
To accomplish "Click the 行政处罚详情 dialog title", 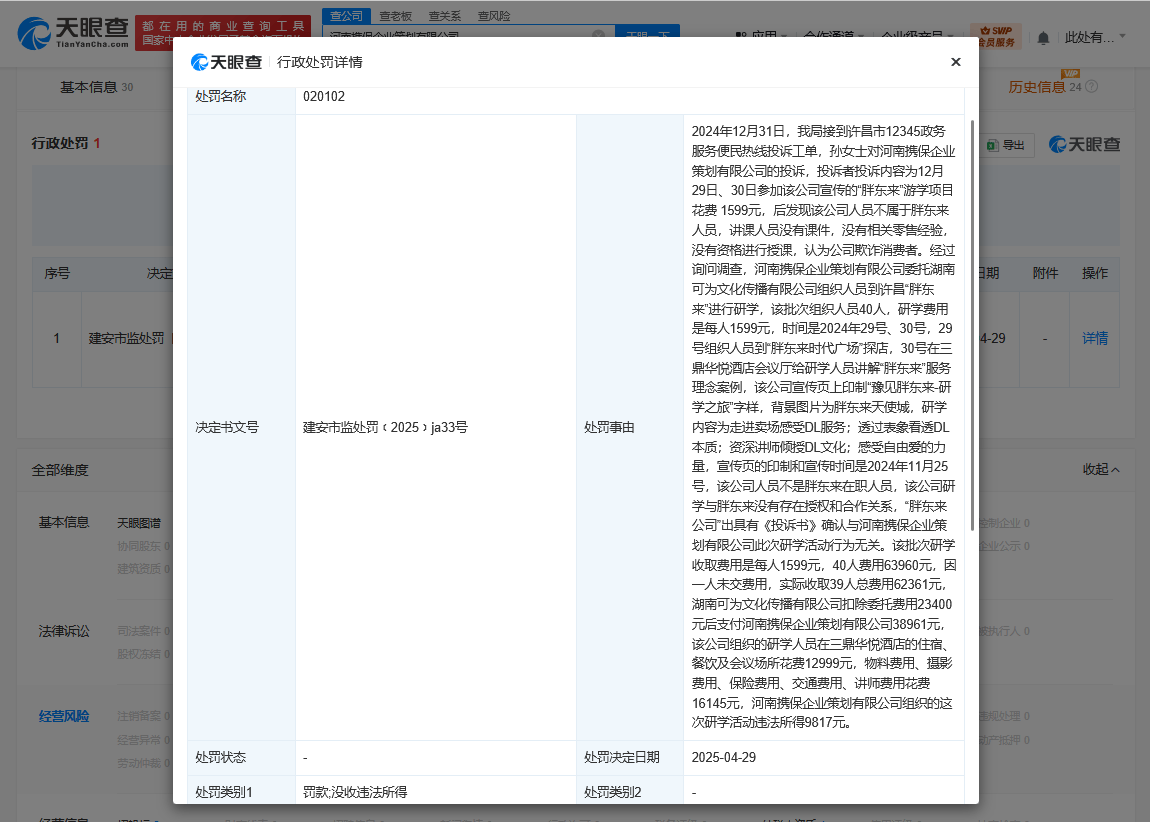I will (320, 62).
